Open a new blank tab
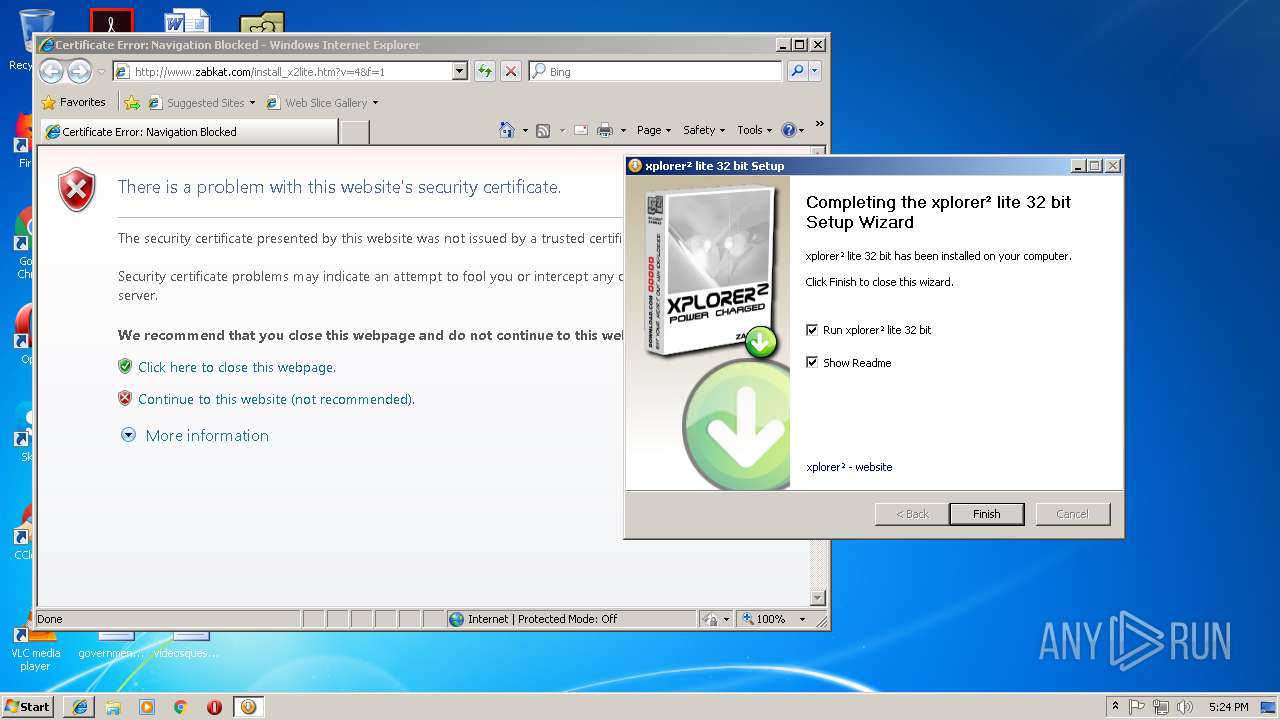This screenshot has width=1280, height=720. tap(355, 132)
